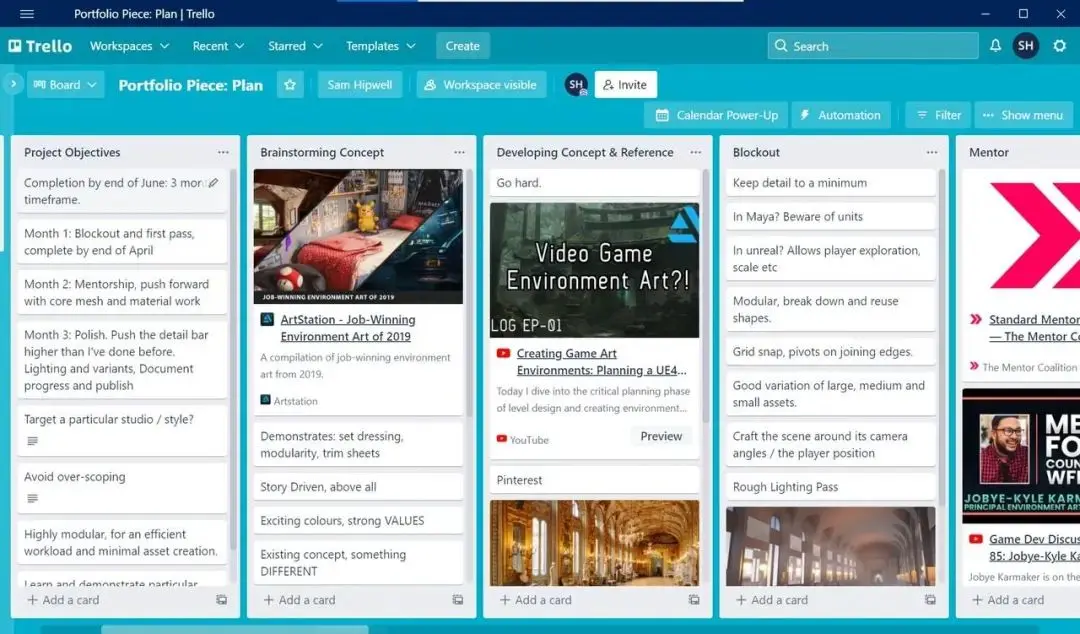Image resolution: width=1080 pixels, height=634 pixels.
Task: Open the golden hall Pinterest image
Action: tap(594, 543)
